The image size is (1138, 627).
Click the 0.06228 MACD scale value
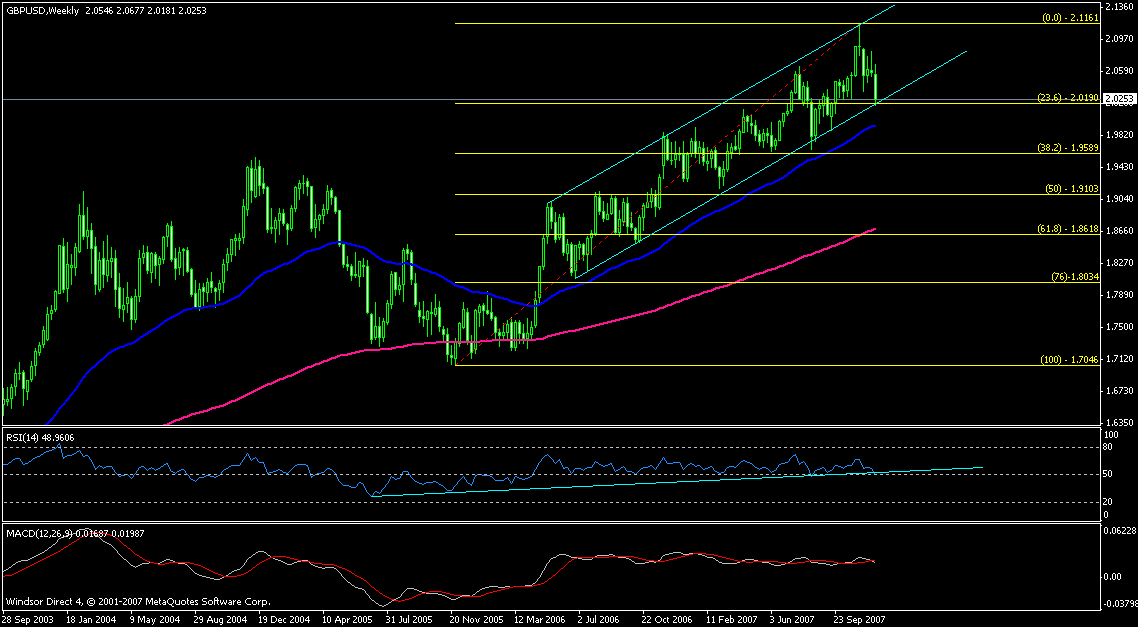tap(1120, 531)
